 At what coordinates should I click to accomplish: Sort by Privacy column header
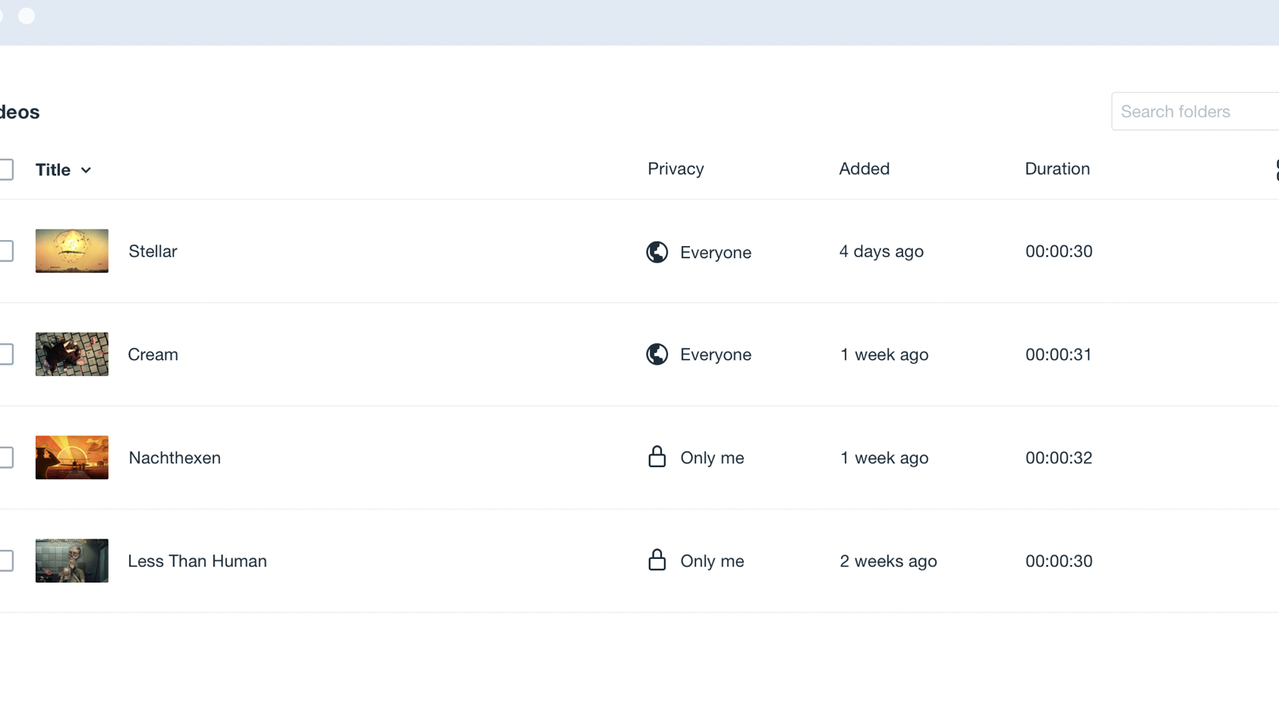[675, 169]
